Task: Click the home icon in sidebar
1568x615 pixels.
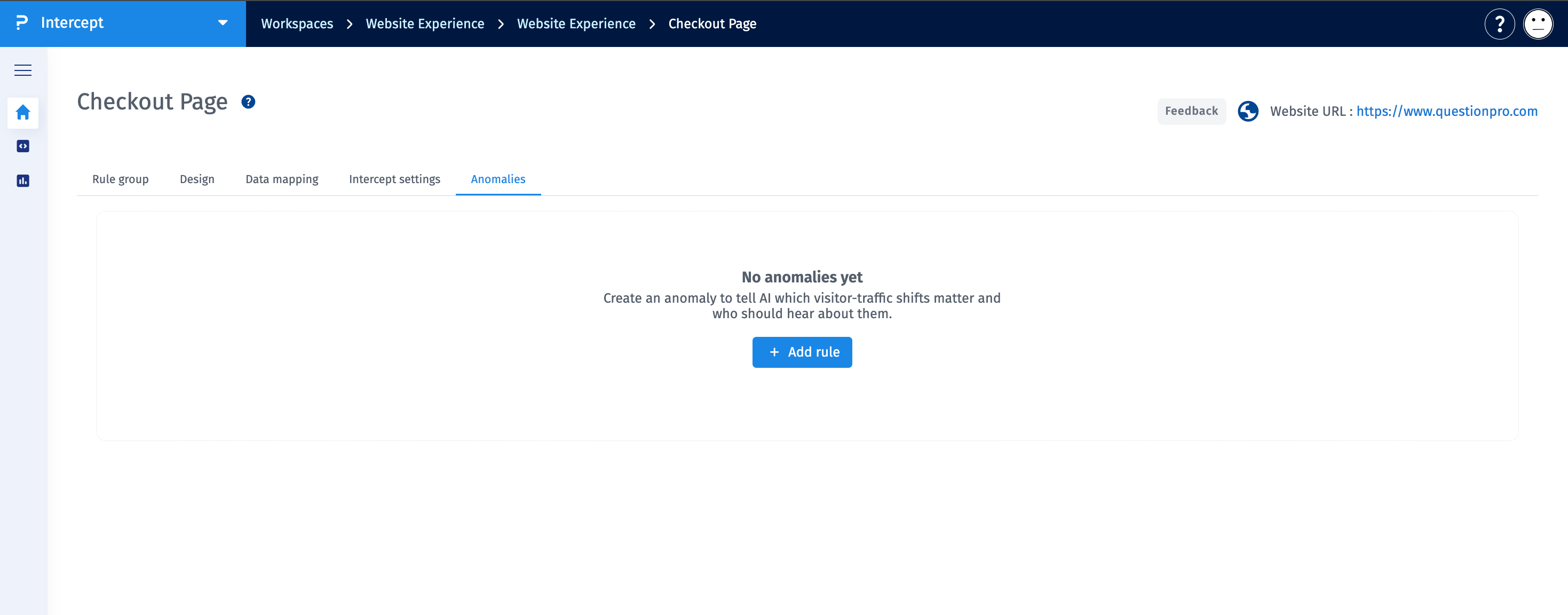Action: coord(22,113)
